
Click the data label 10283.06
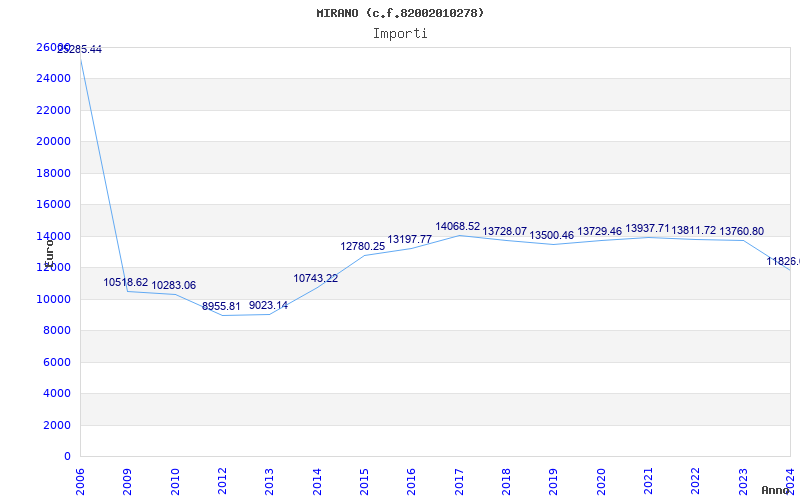173,285
